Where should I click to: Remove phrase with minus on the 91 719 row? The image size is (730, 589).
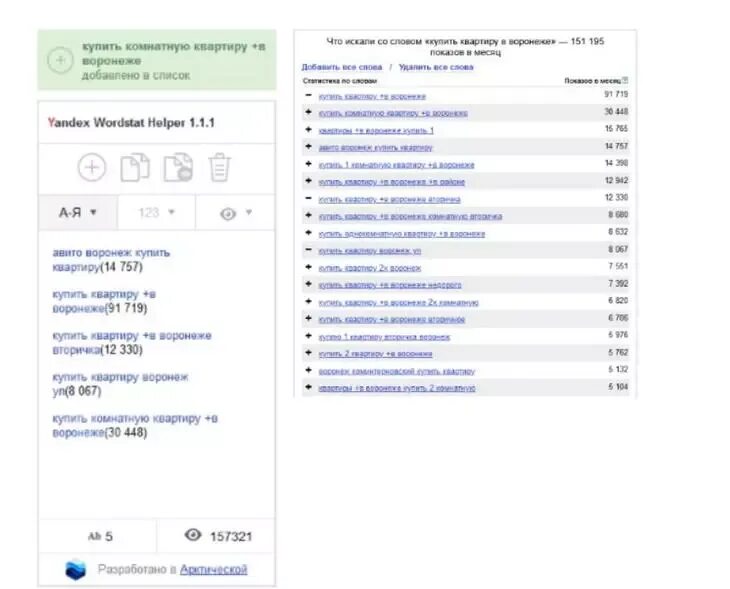308,95
